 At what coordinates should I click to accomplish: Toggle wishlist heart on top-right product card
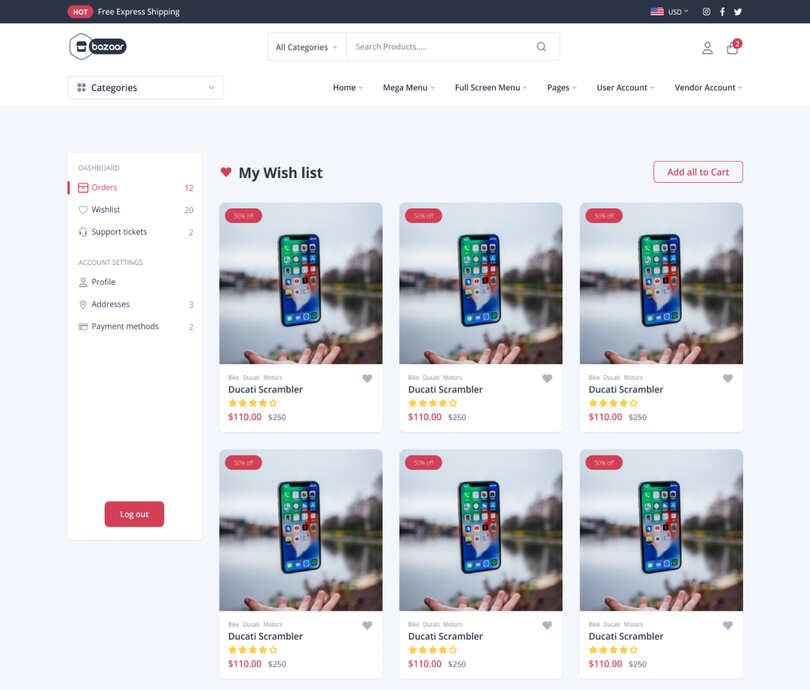click(x=727, y=378)
